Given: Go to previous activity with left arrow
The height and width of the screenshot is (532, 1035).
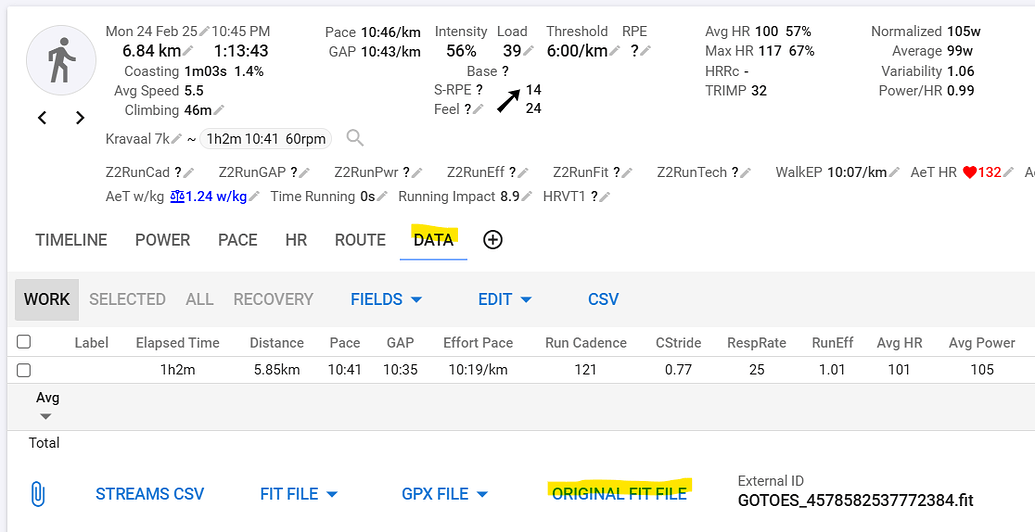Looking at the screenshot, I should pyautogui.click(x=42, y=118).
